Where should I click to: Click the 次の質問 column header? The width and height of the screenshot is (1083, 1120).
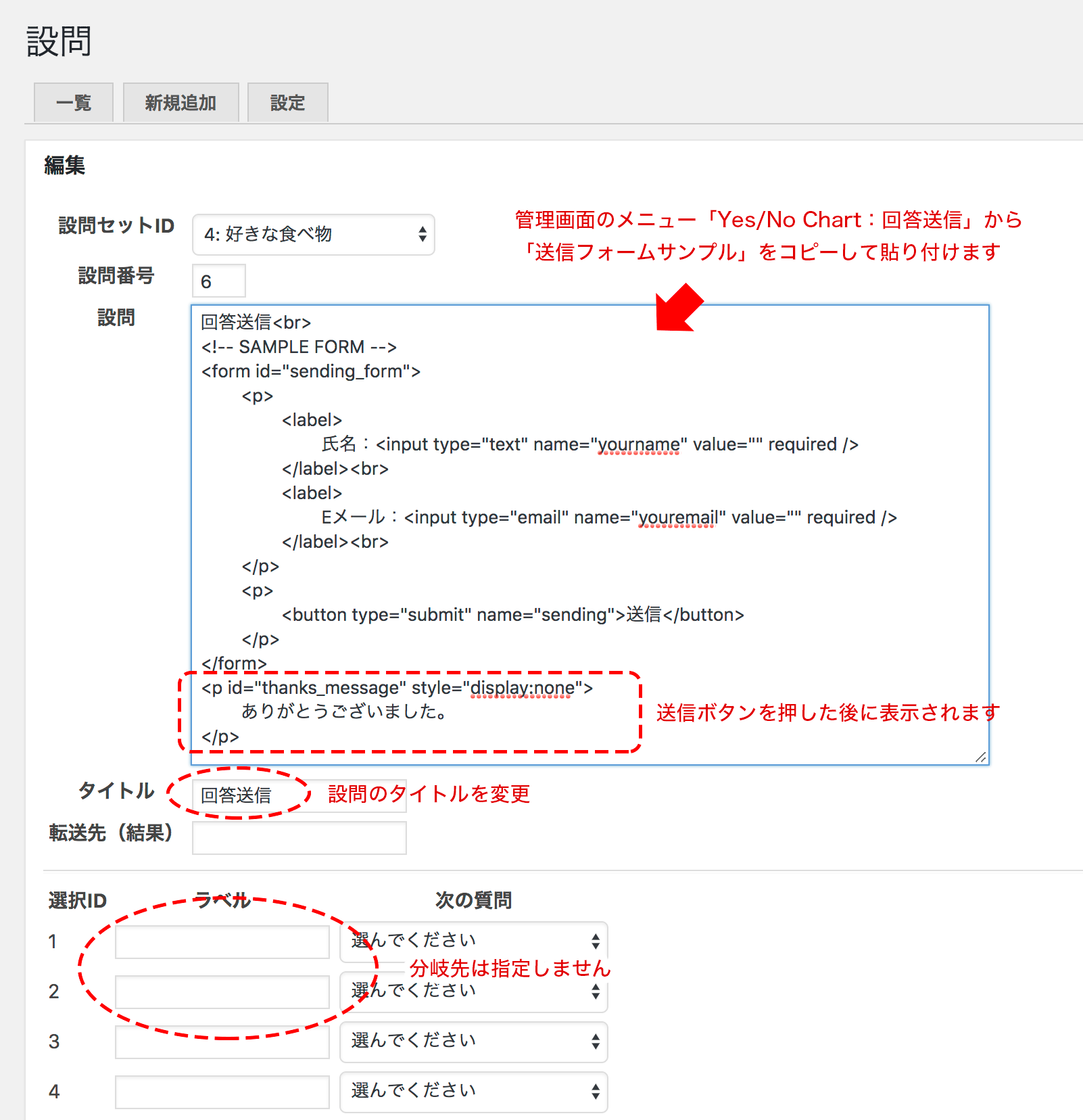[473, 900]
